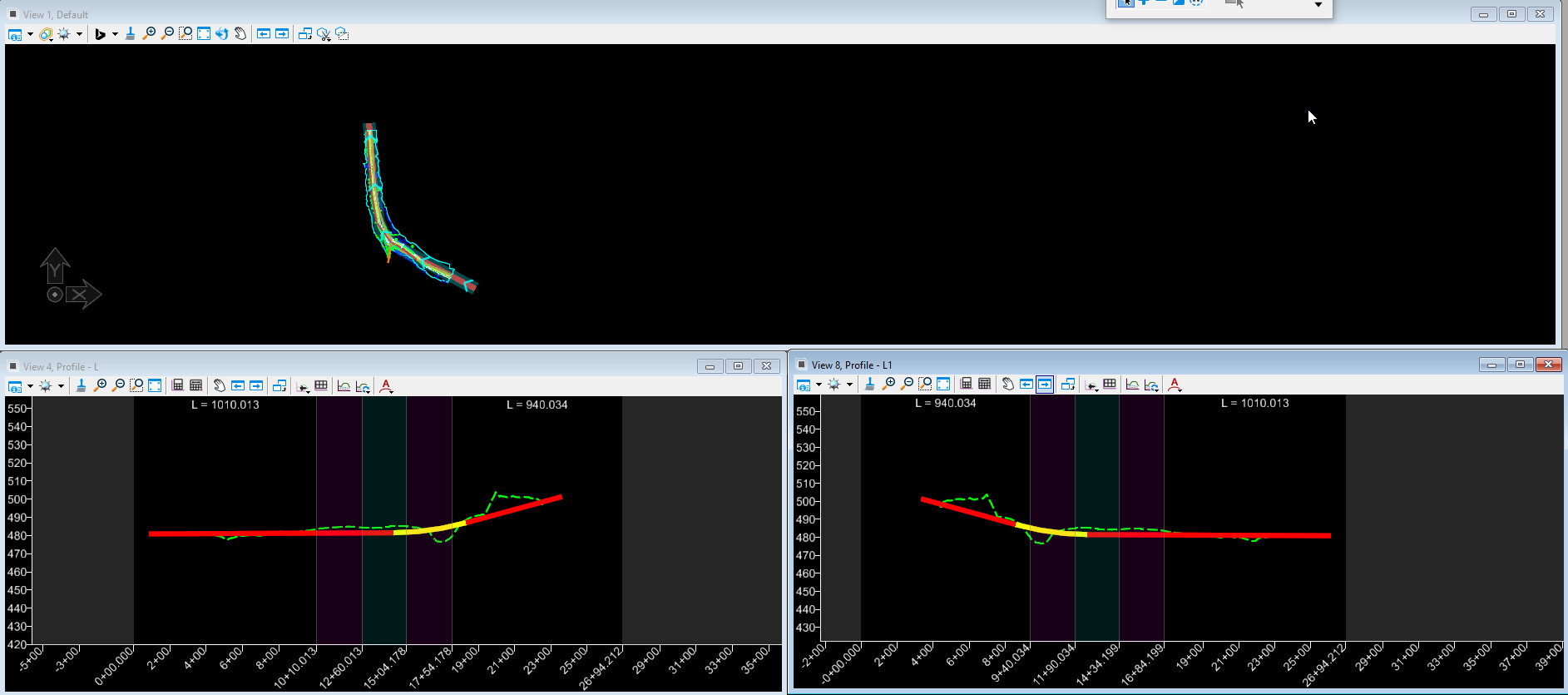Adjust brightness icon in View 4 Profile

[x=46, y=386]
